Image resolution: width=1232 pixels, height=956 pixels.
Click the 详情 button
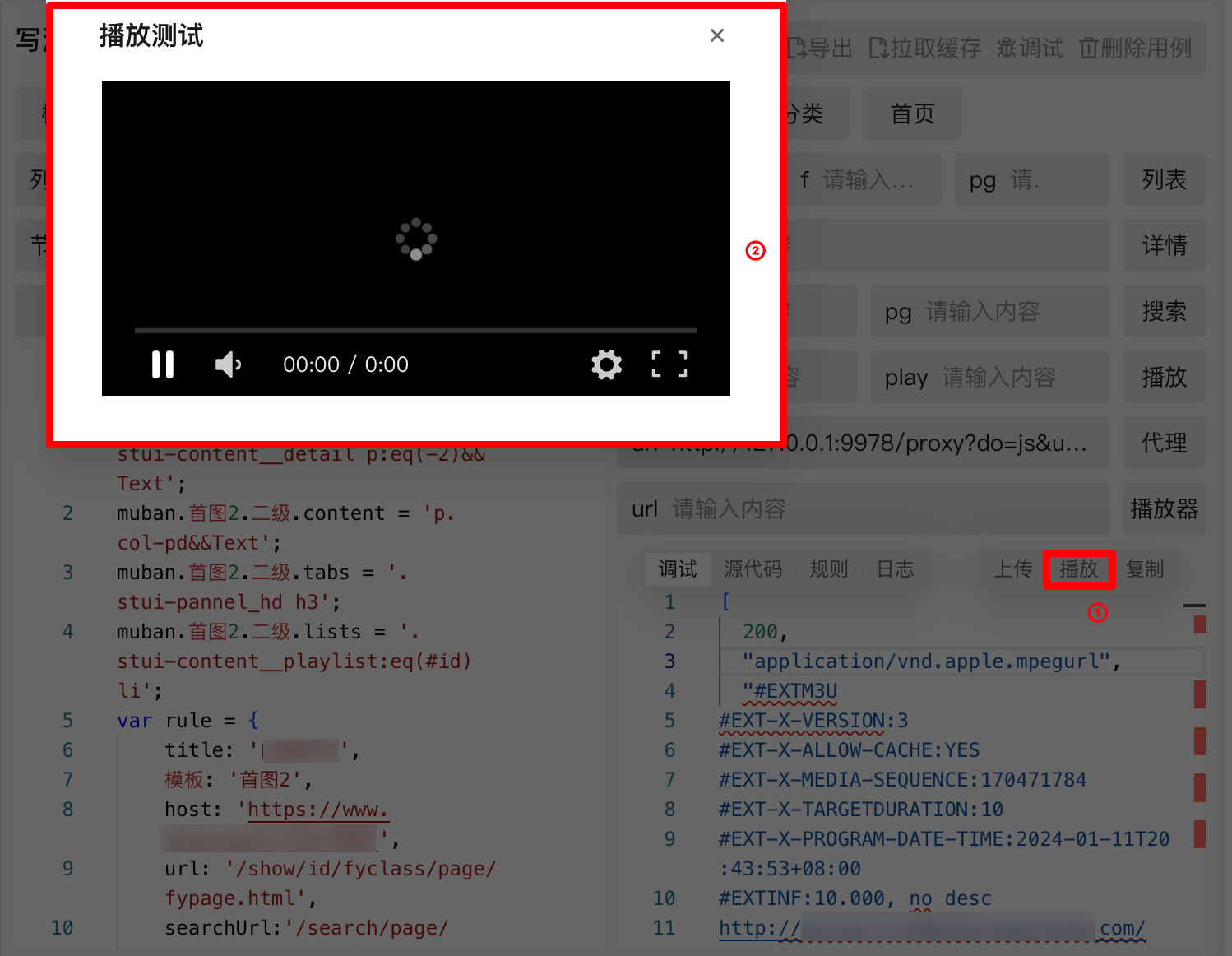[x=1165, y=245]
